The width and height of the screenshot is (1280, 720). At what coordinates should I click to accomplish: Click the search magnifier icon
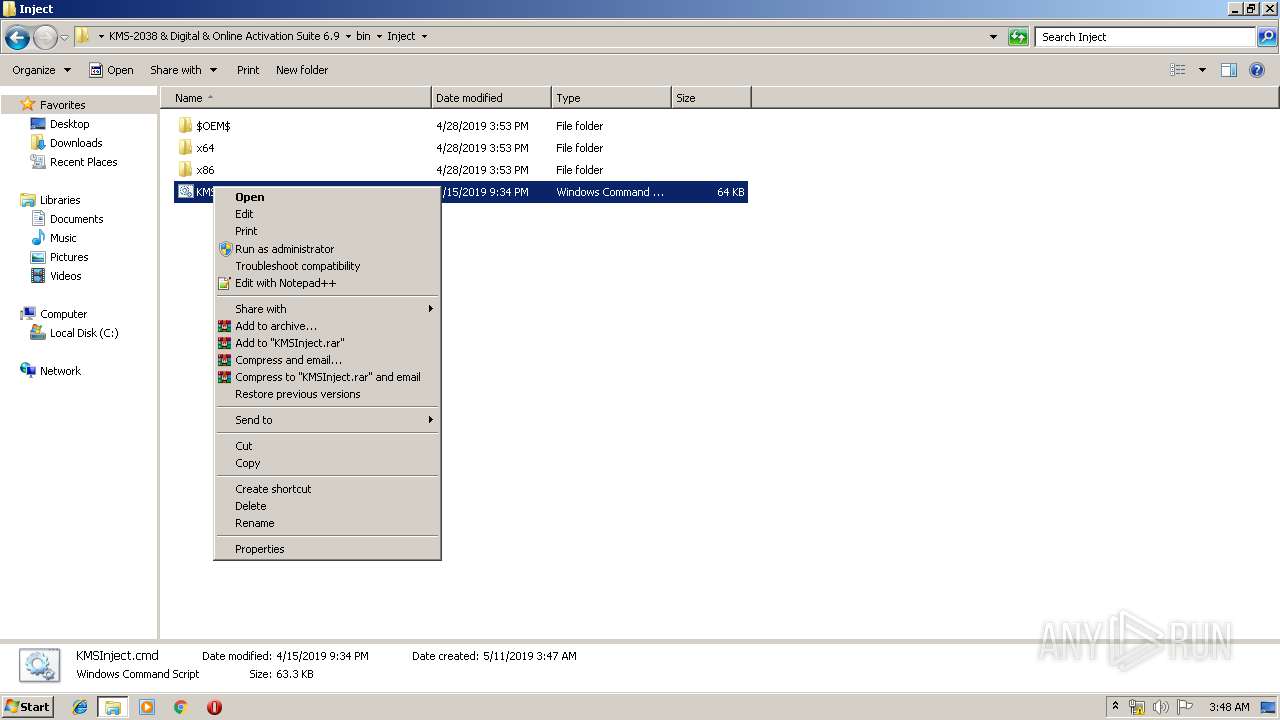[x=1267, y=37]
